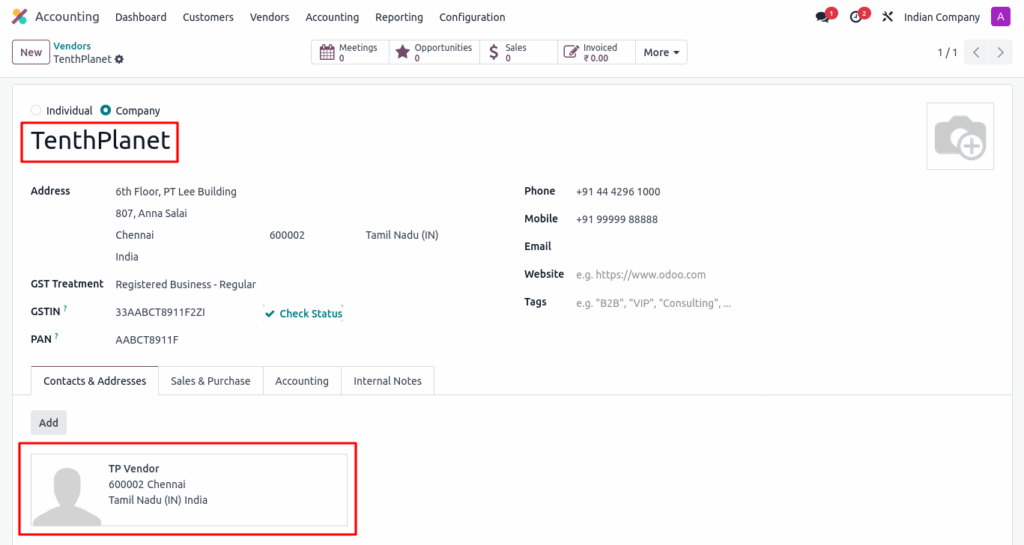Click the PAN help question mark
The width and height of the screenshot is (1024, 545).
56,337
